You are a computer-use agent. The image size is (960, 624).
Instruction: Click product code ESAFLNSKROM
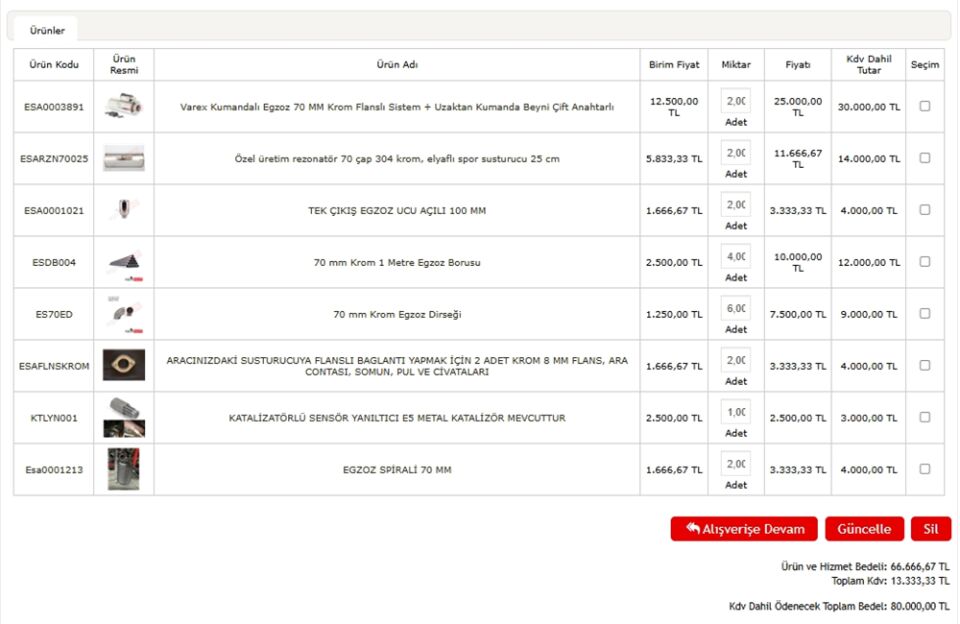(x=54, y=366)
